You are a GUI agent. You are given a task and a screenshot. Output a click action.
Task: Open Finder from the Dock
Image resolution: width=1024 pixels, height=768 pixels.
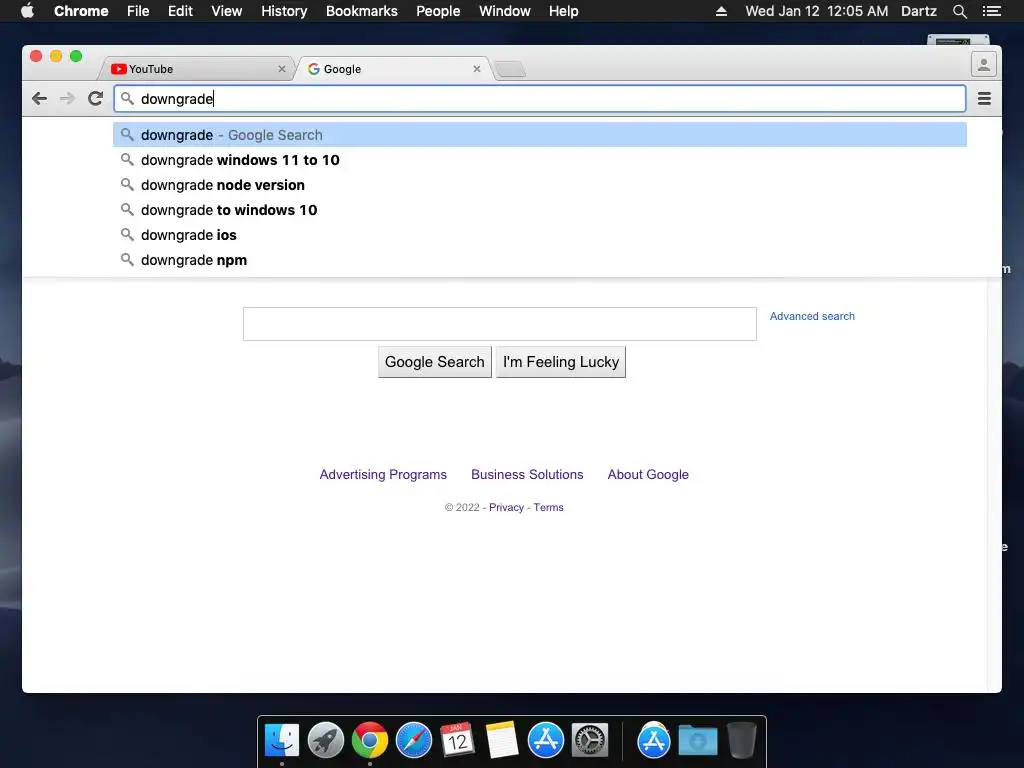(x=282, y=740)
